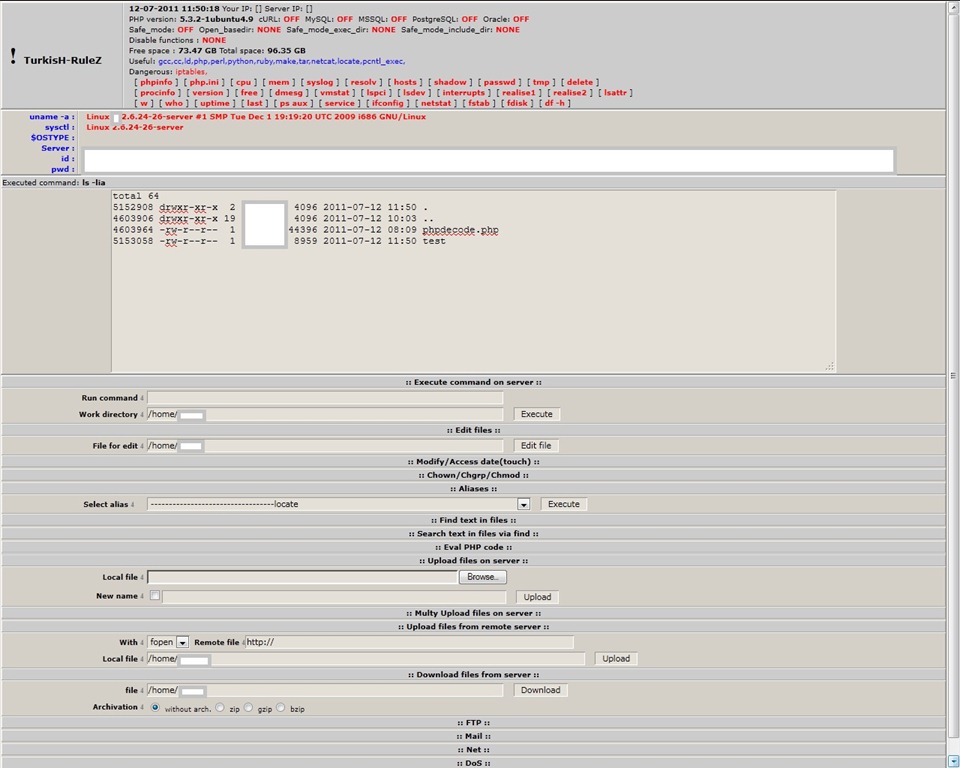Tick the New name checkbox
This screenshot has height=768, width=960.
tap(155, 595)
